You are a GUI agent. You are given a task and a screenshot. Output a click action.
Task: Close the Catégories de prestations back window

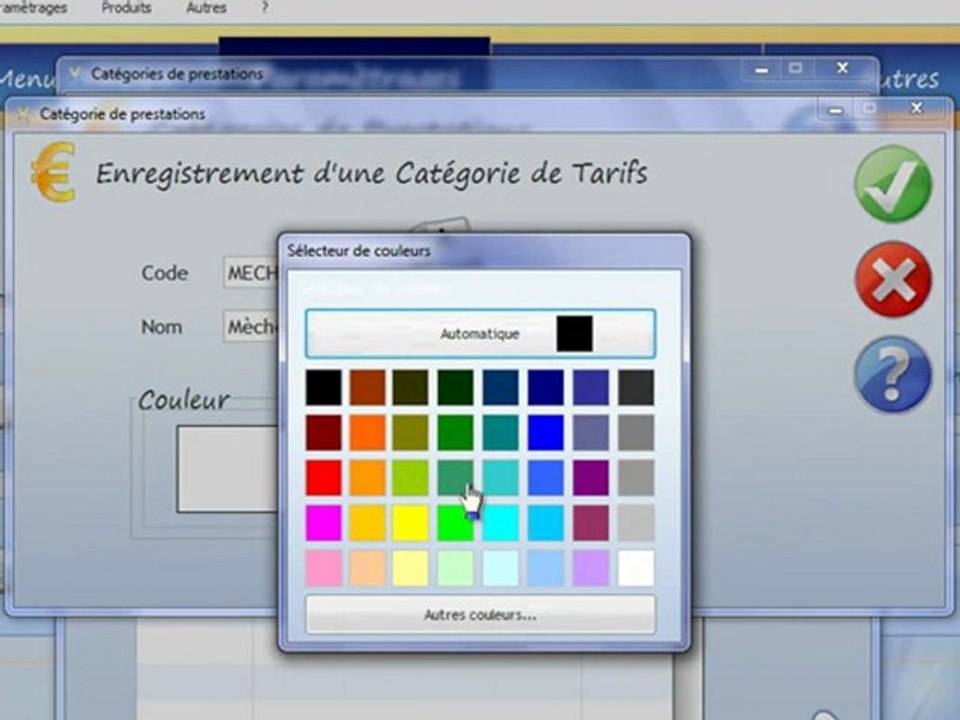coord(843,68)
